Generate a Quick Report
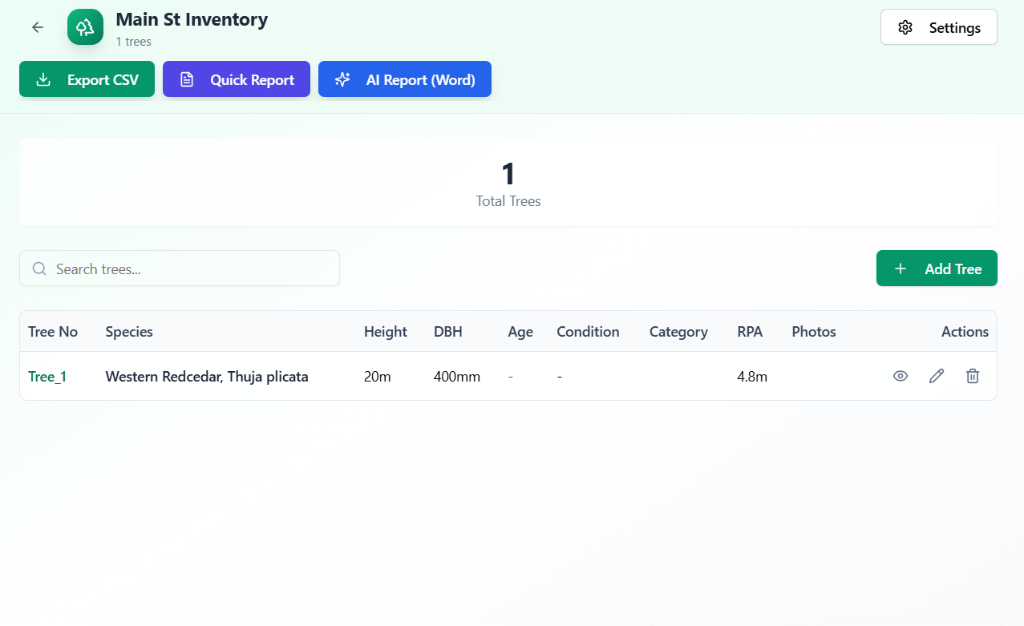The height and width of the screenshot is (626, 1024). pyautogui.click(x=236, y=80)
